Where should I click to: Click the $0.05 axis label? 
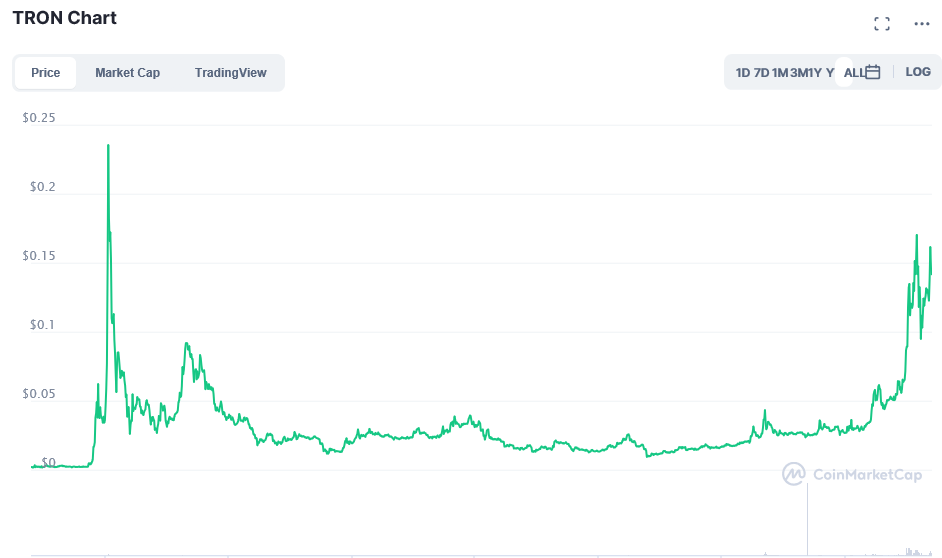[39, 394]
